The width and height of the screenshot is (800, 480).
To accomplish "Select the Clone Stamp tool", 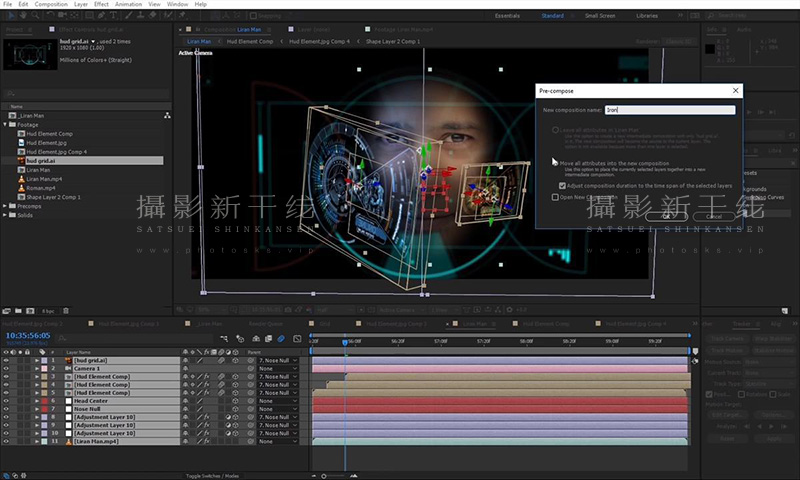I will click(x=140, y=15).
